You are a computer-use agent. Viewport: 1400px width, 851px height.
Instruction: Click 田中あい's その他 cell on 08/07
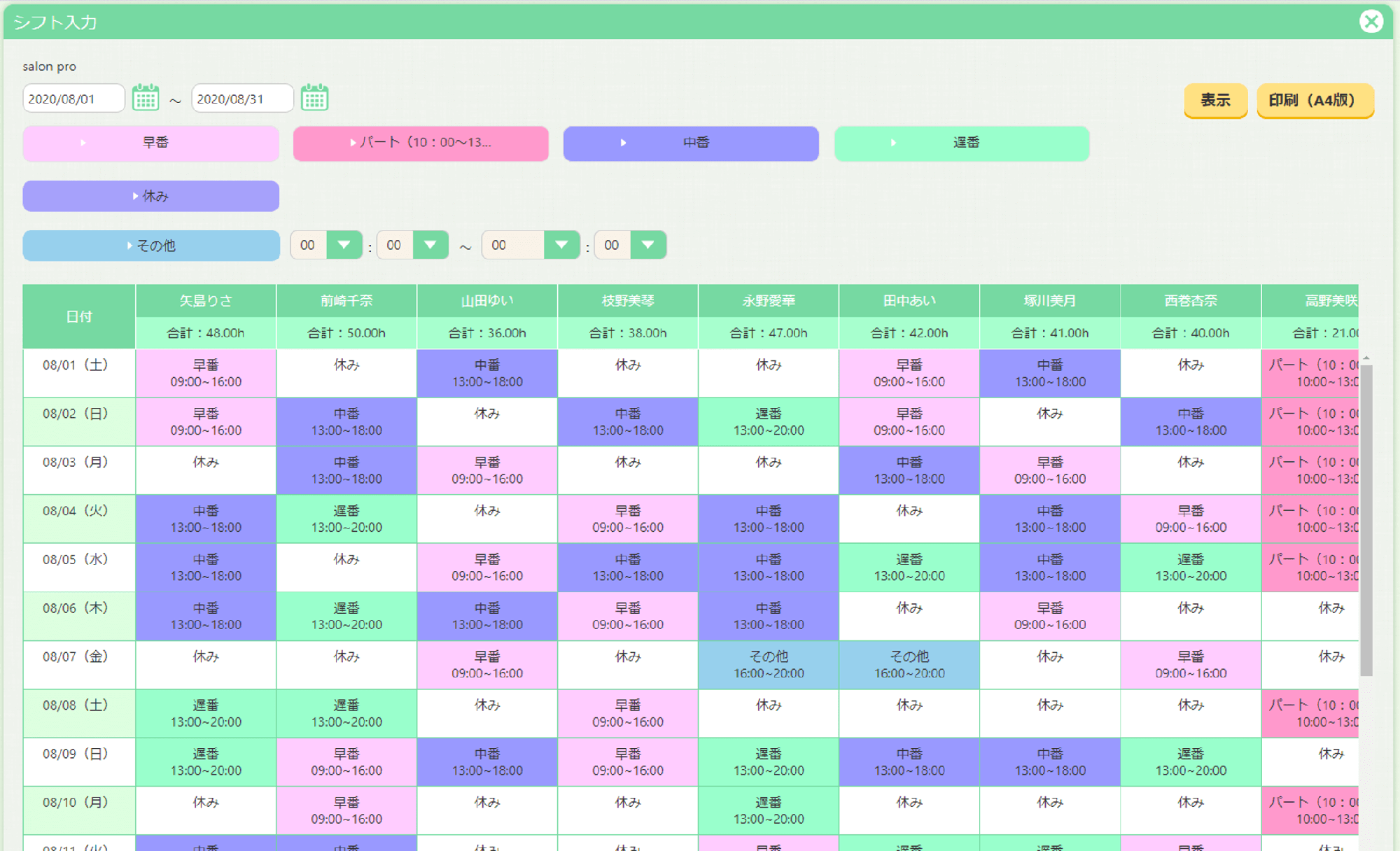coord(909,665)
